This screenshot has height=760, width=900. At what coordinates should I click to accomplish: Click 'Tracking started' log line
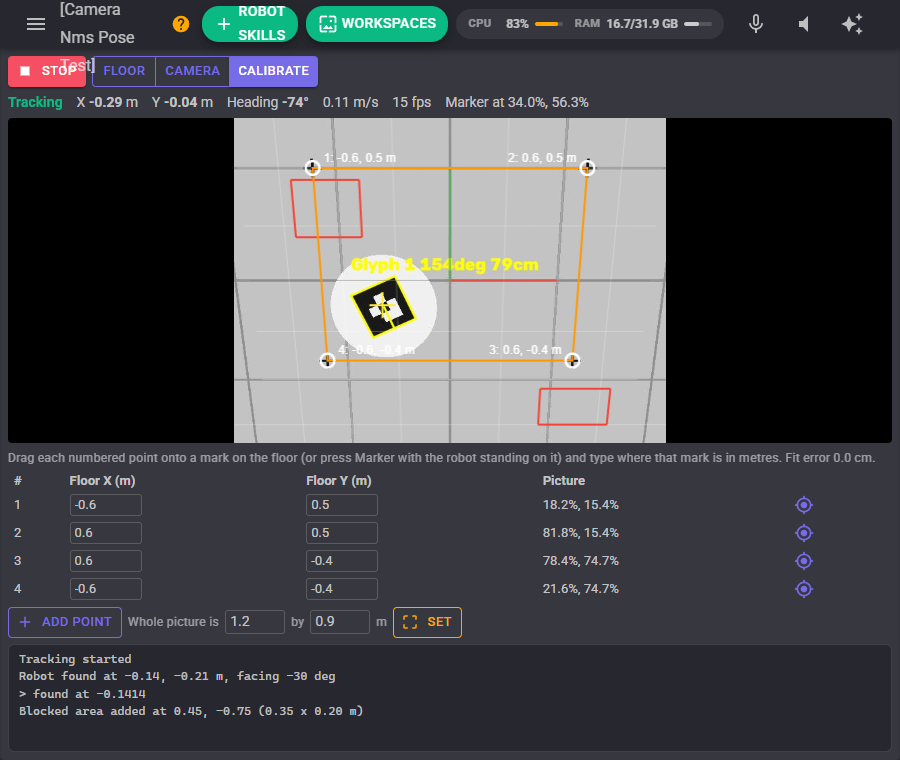pyautogui.click(x=75, y=659)
